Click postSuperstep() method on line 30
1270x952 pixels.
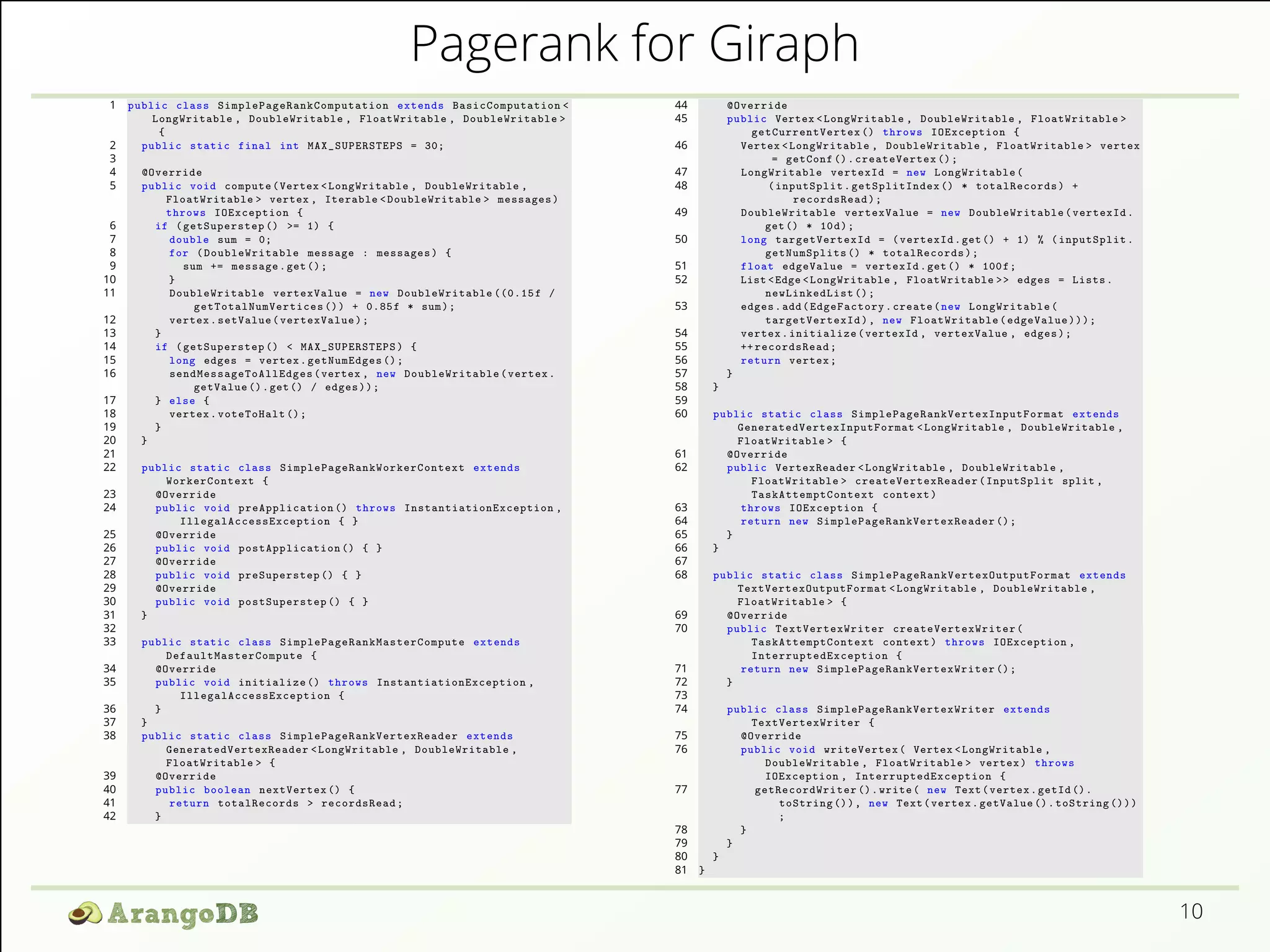pyautogui.click(x=289, y=602)
